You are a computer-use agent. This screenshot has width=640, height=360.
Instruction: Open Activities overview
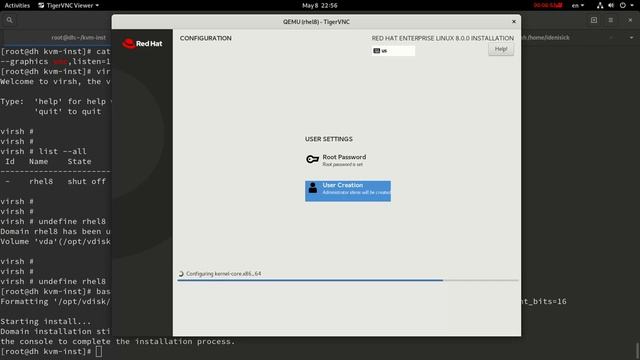point(17,5)
